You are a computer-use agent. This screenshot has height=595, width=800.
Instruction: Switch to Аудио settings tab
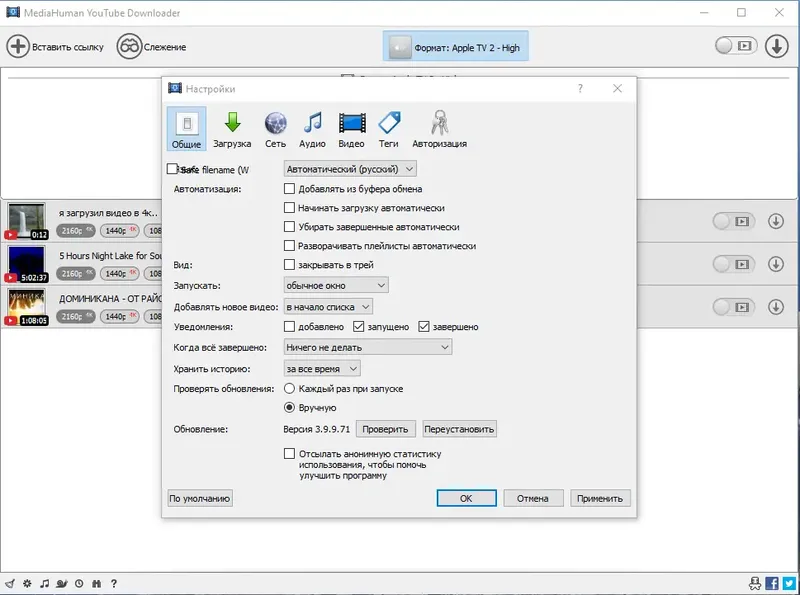coord(312,130)
